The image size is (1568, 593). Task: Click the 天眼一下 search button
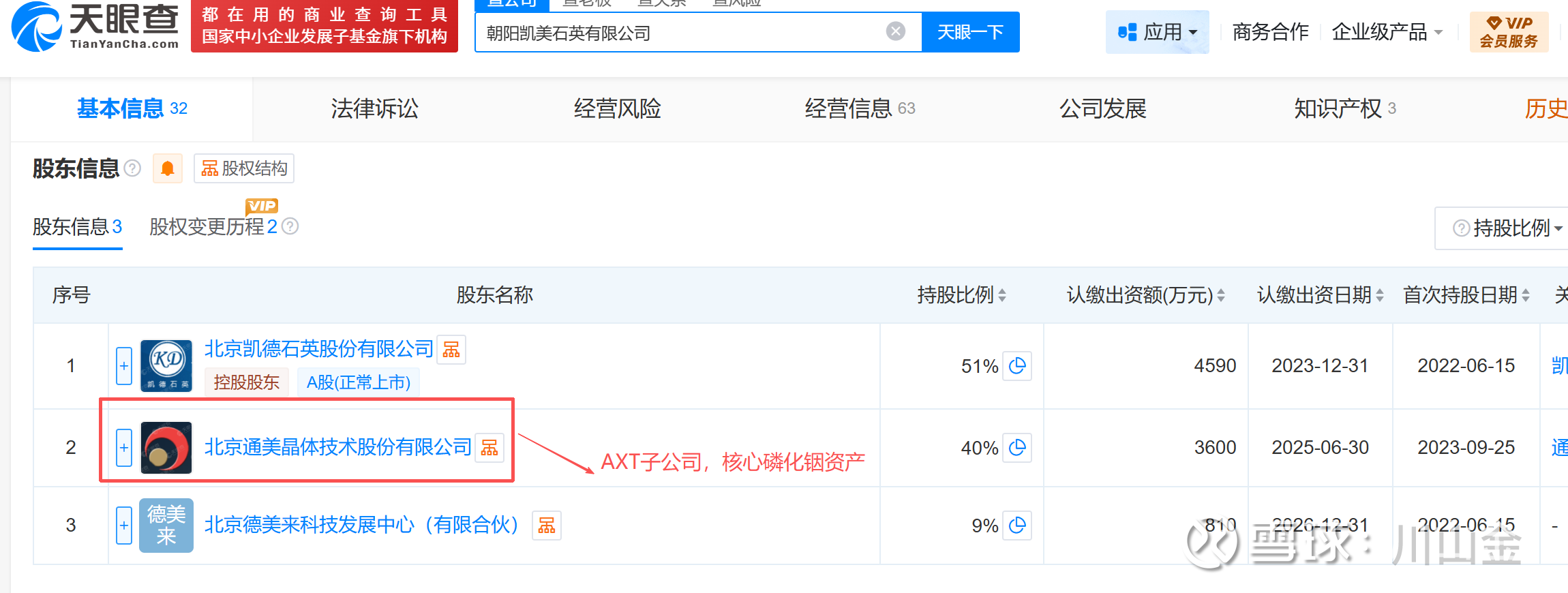[x=970, y=32]
